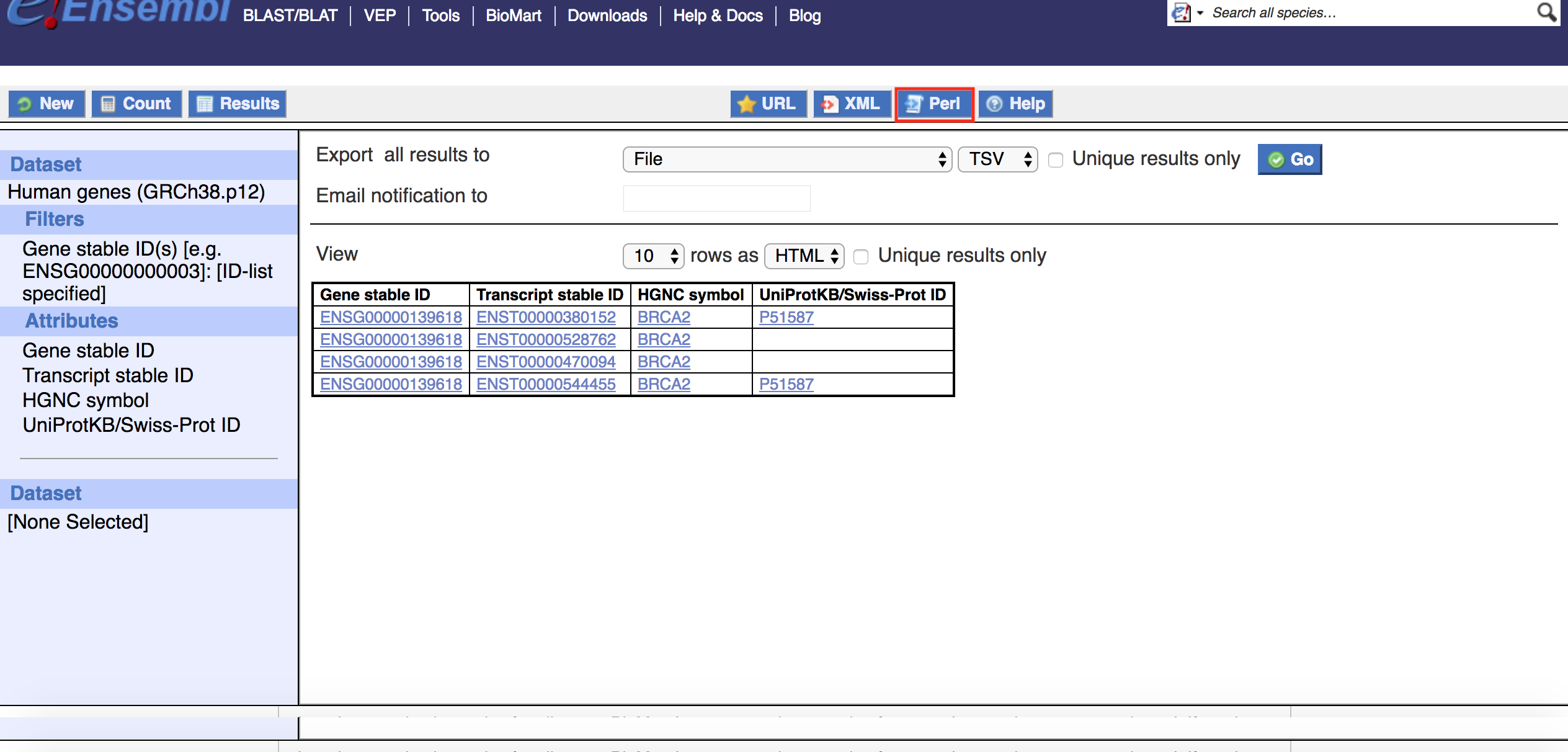The image size is (1568, 752).
Task: Click the search magnifying glass icon
Action: coord(1545,12)
